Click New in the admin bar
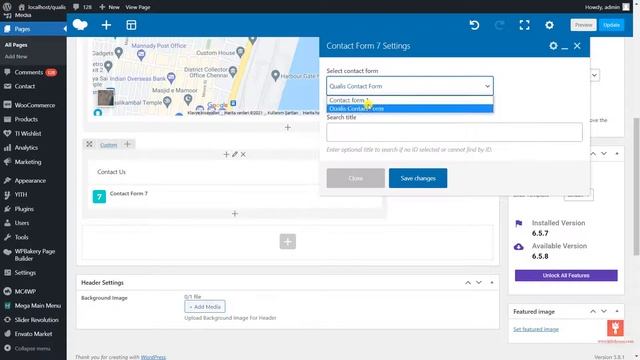Viewport: 640px width, 360px height. click(x=109, y=7)
